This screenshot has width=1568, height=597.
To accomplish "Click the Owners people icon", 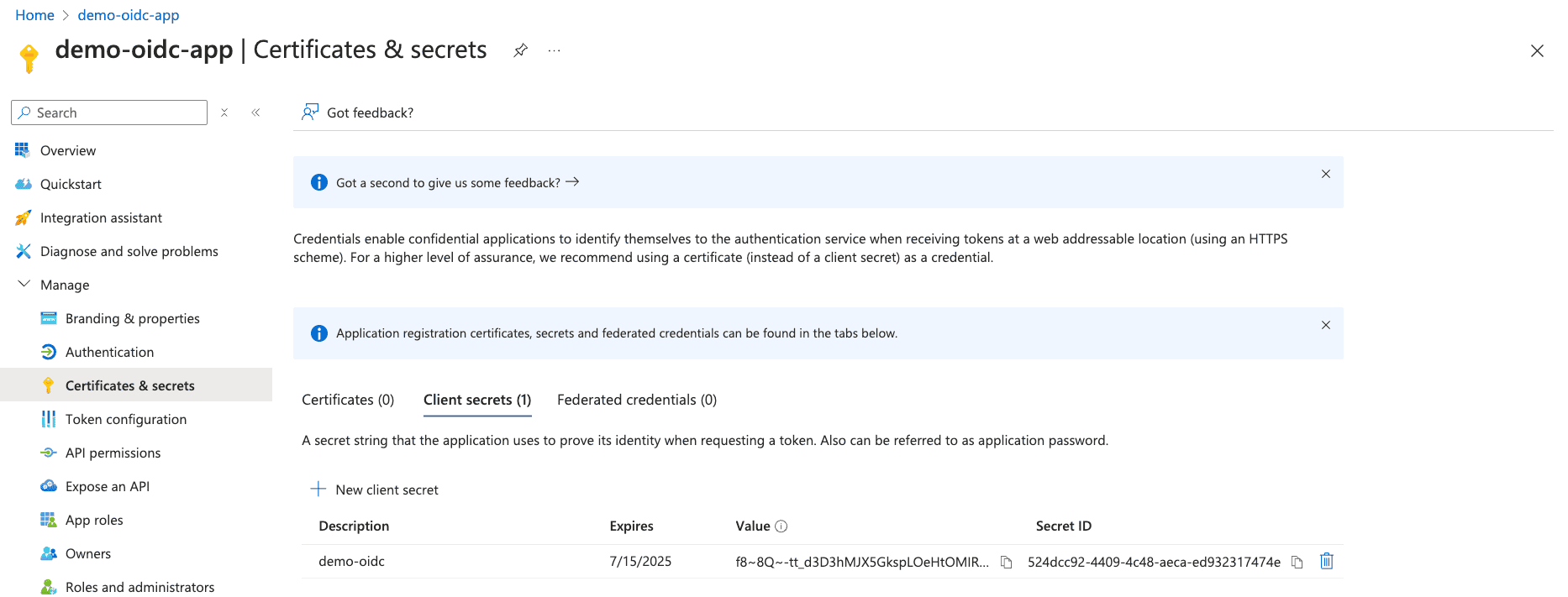I will tap(49, 553).
